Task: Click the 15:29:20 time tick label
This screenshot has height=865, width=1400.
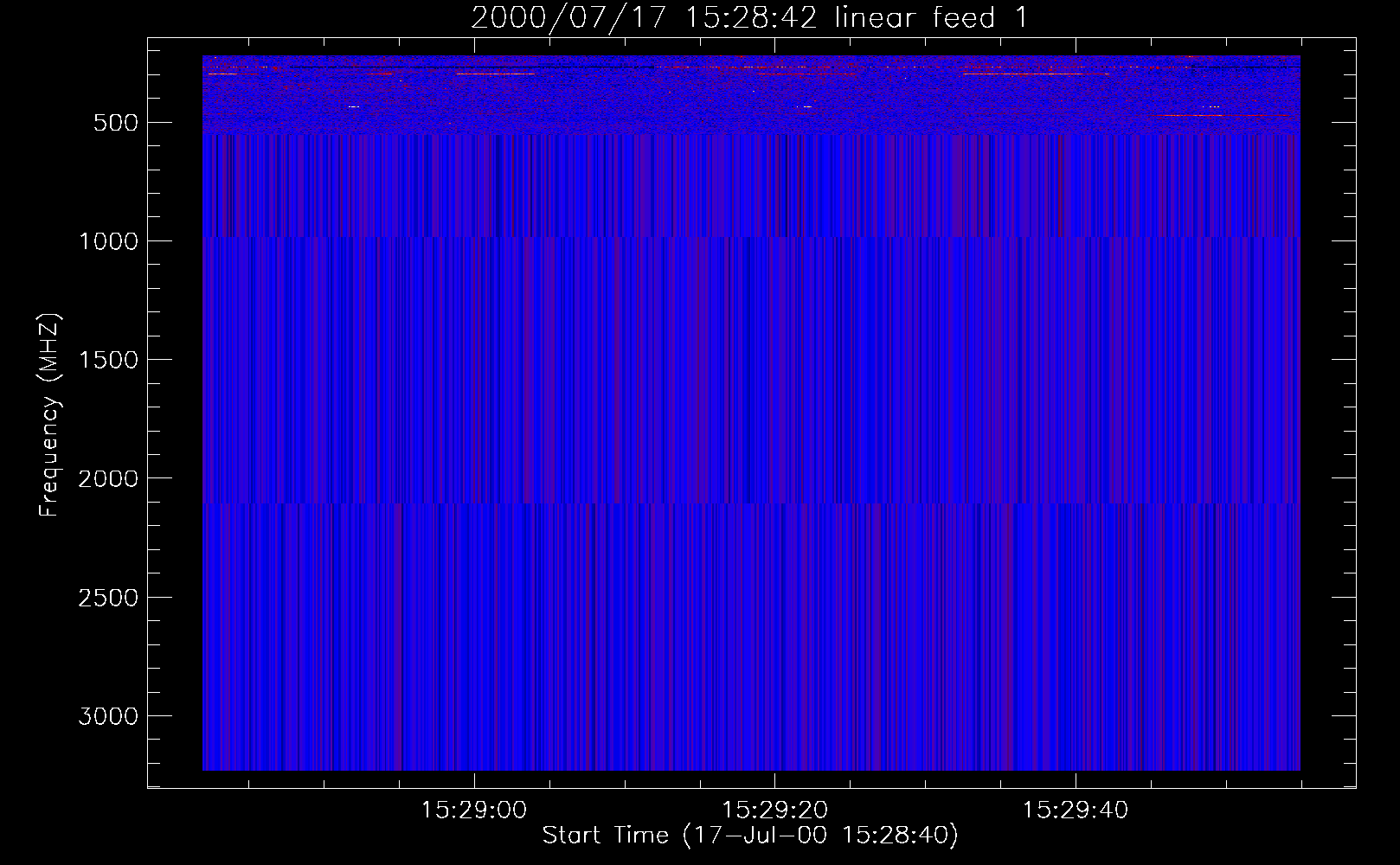Action: [775, 811]
